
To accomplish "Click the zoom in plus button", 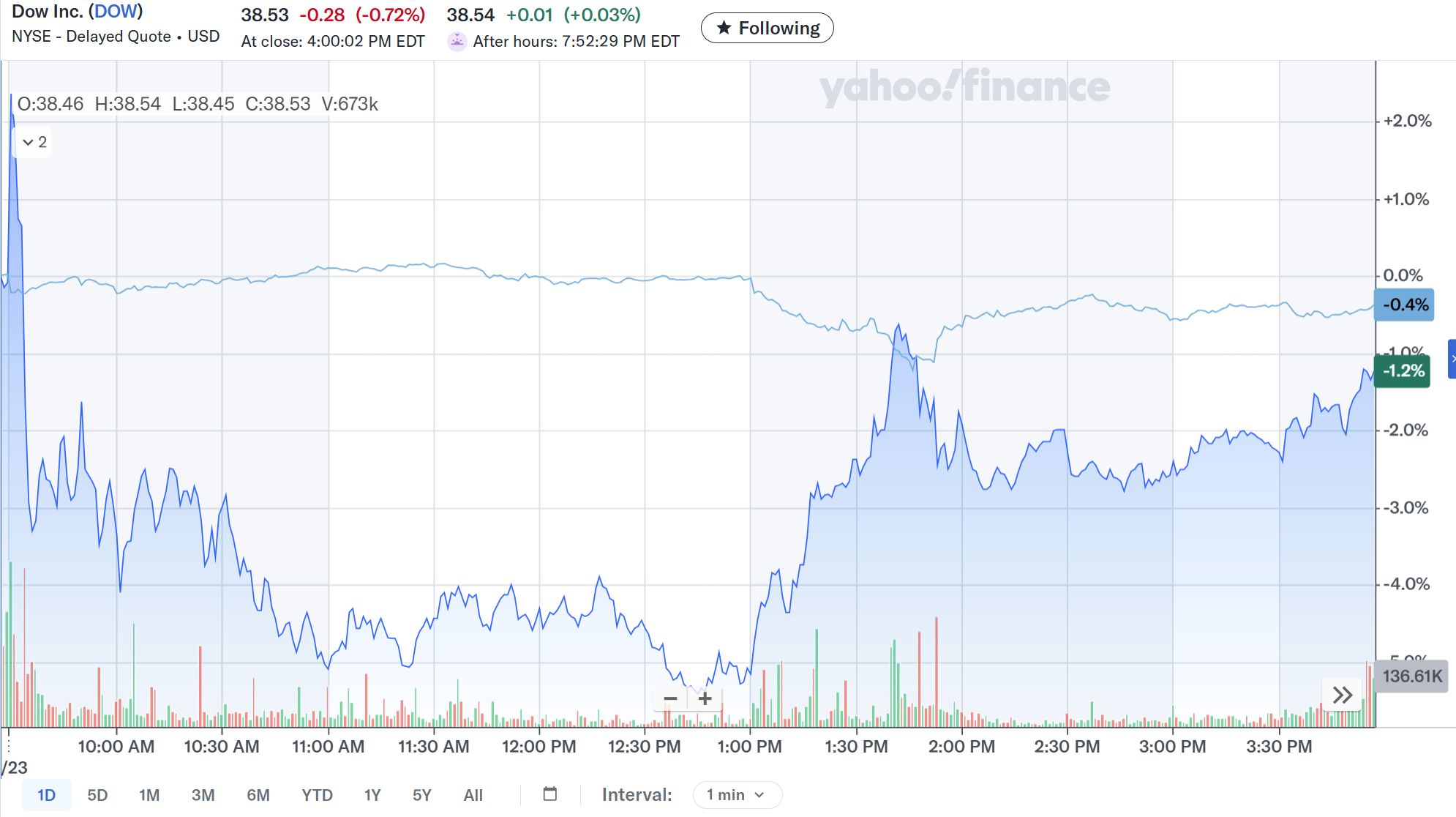I will pos(705,699).
